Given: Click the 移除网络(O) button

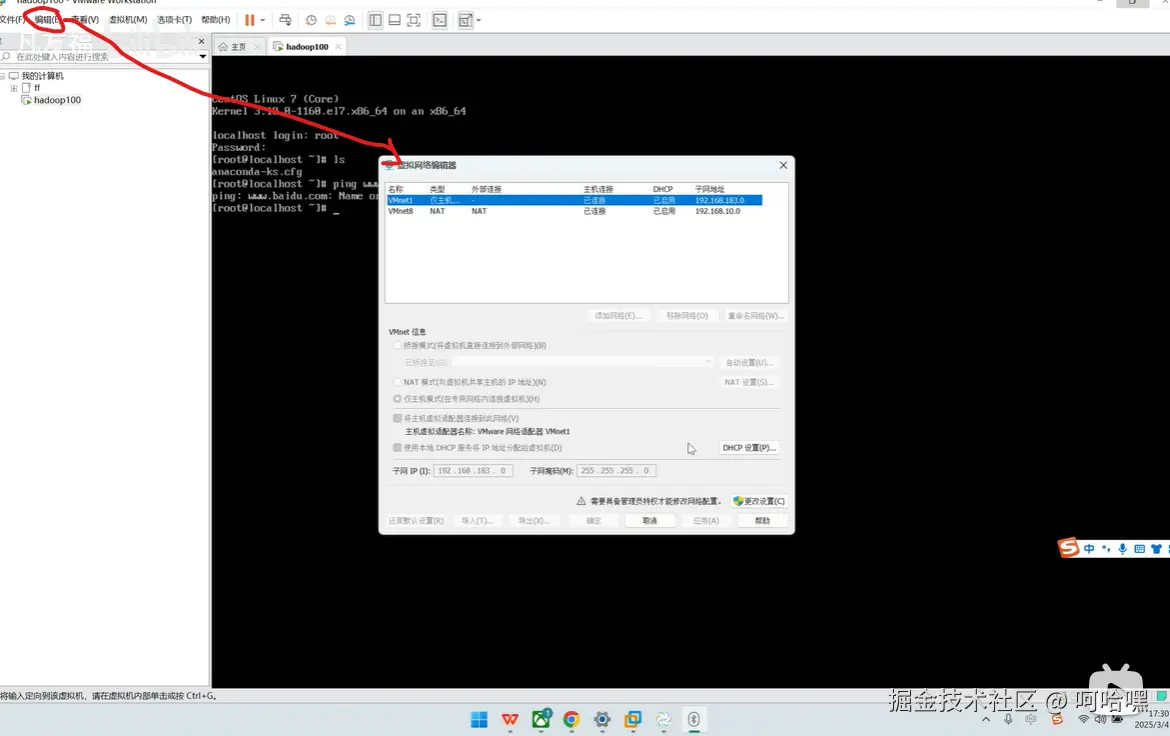Looking at the screenshot, I should (687, 316).
